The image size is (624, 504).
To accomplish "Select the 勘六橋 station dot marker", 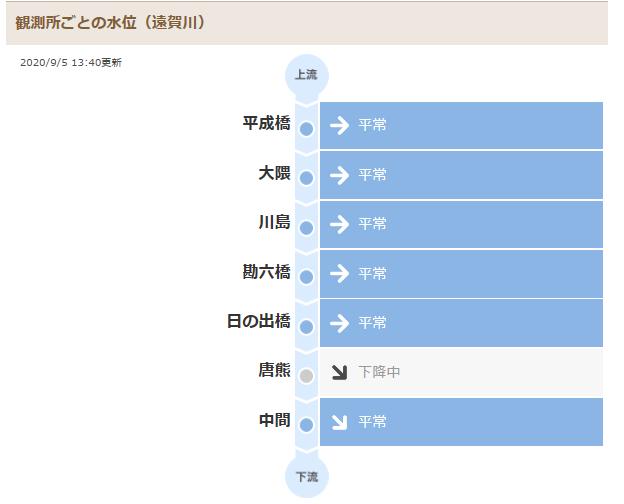I will 306,277.
